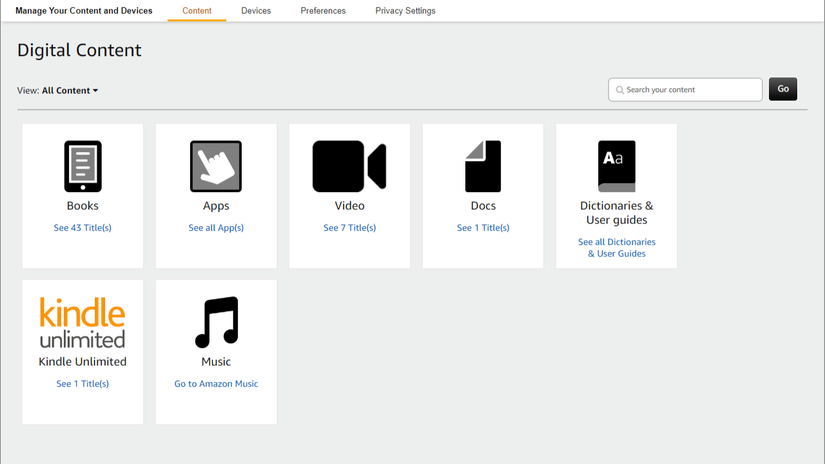
Task: Follow the See 7 Title(s) video link
Action: 349,228
